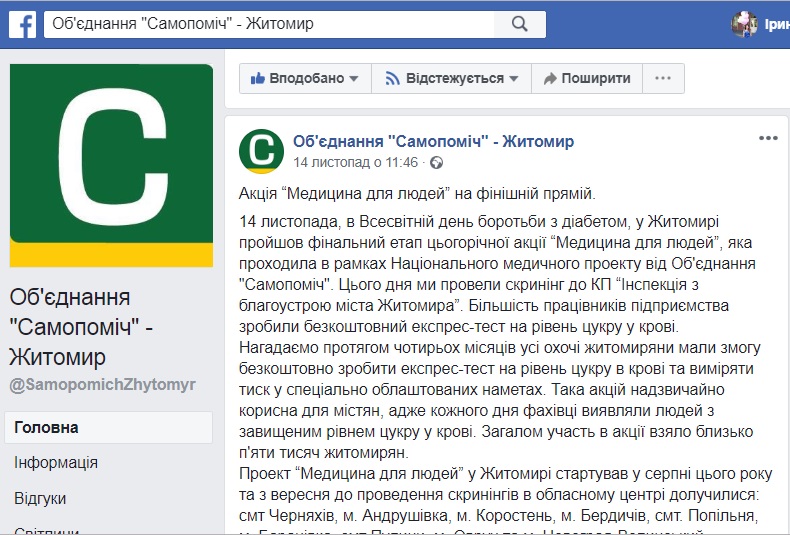Open the Вподобано dropdown

click(305, 79)
